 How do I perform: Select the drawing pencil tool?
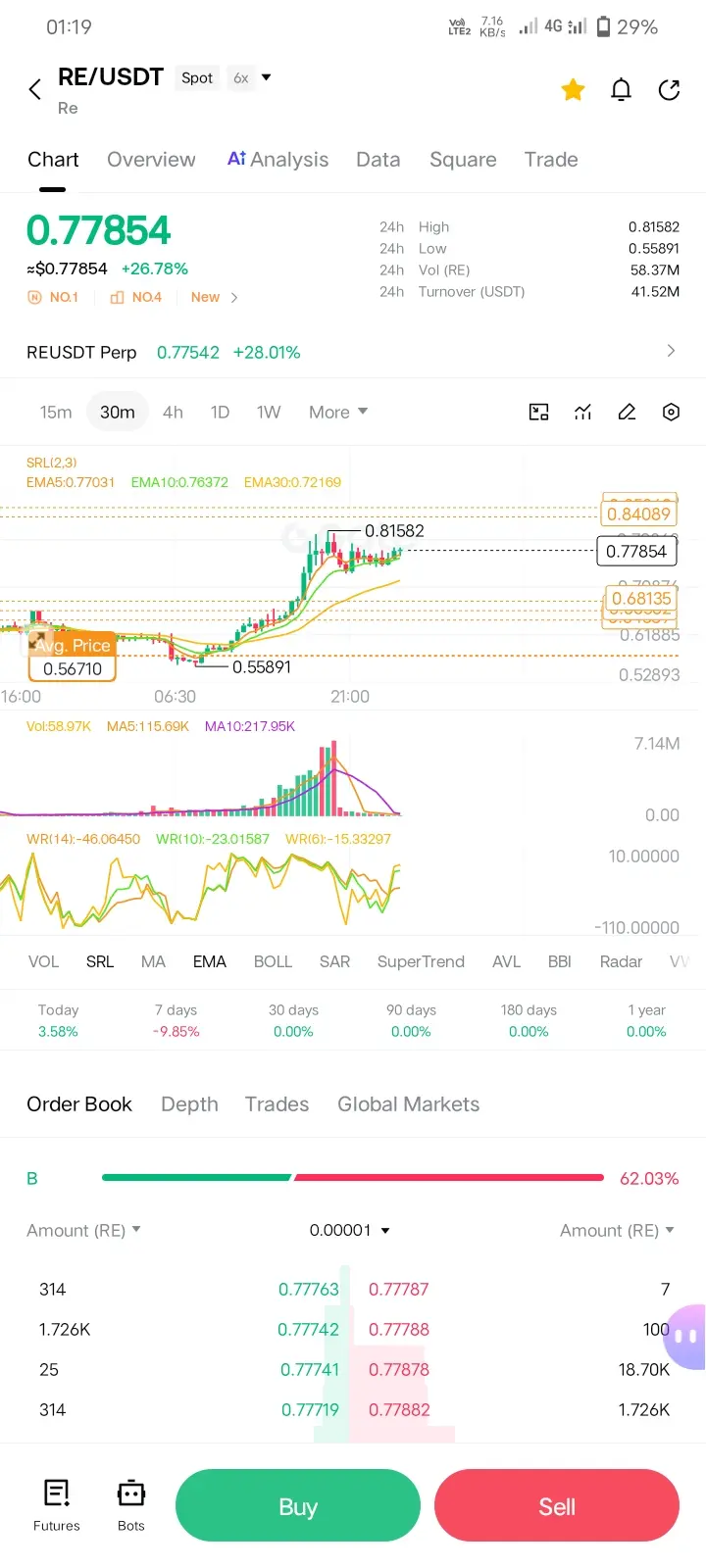tap(627, 413)
